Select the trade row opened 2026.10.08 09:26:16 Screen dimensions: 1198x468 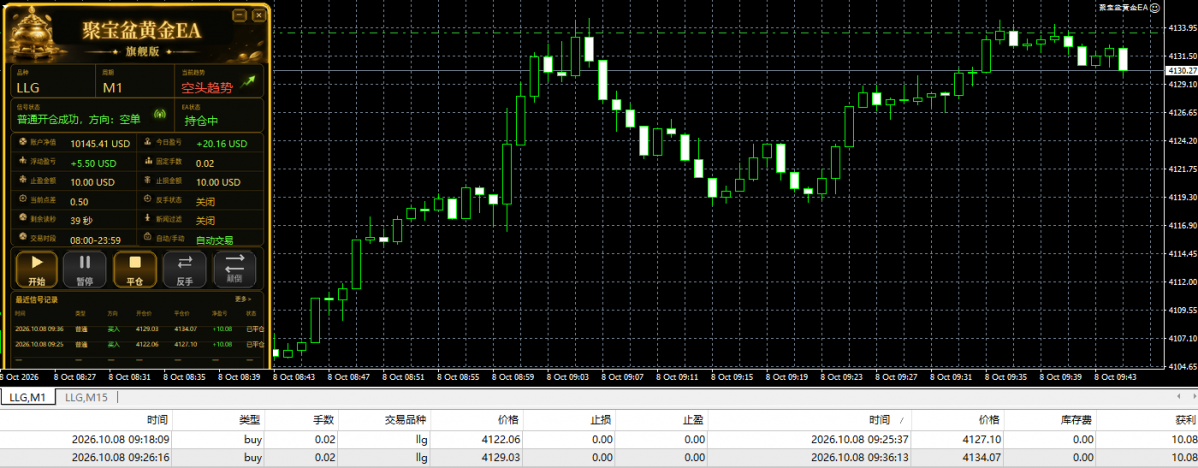599,457
